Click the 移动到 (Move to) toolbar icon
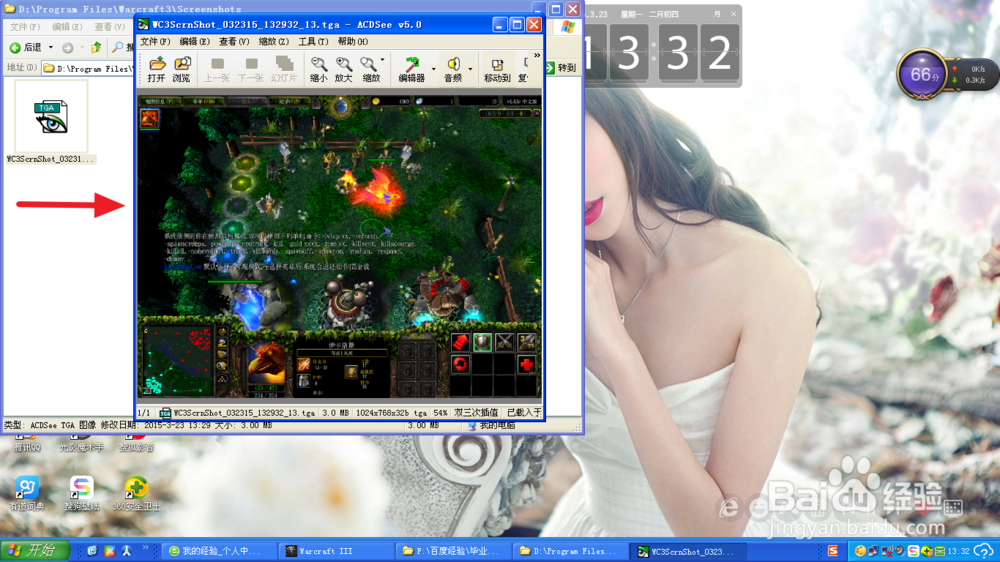 (497, 69)
